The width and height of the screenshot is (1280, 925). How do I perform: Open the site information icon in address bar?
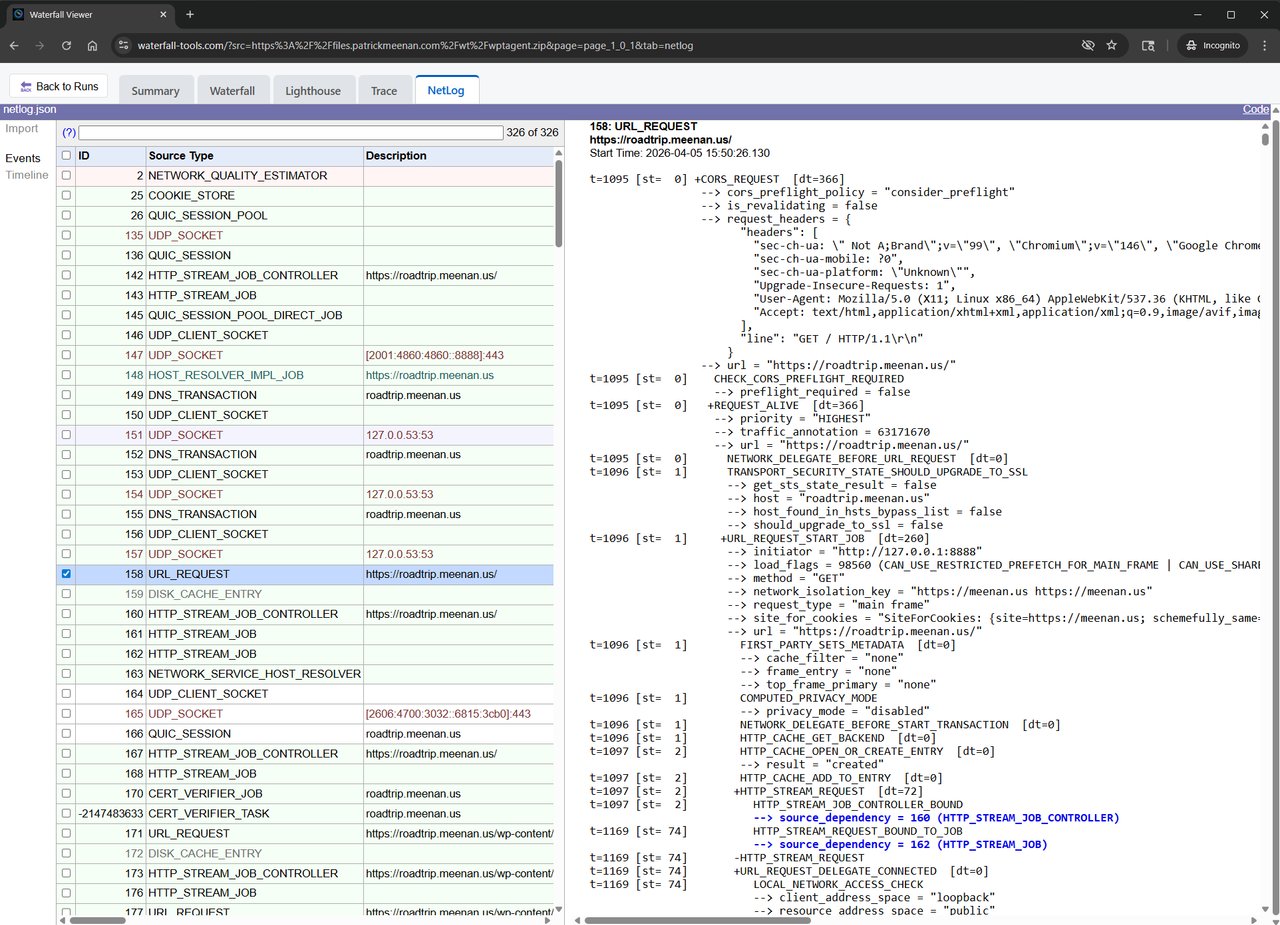click(x=123, y=45)
